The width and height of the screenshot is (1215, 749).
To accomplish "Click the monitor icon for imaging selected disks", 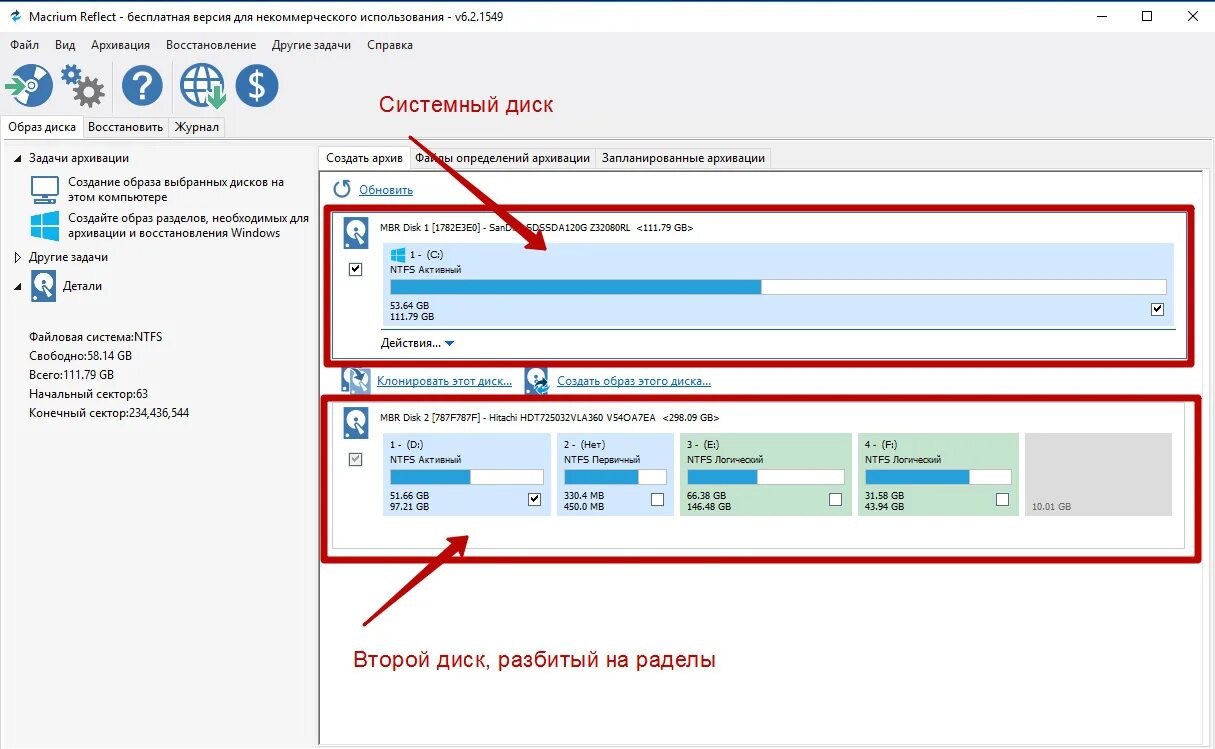I will [45, 190].
